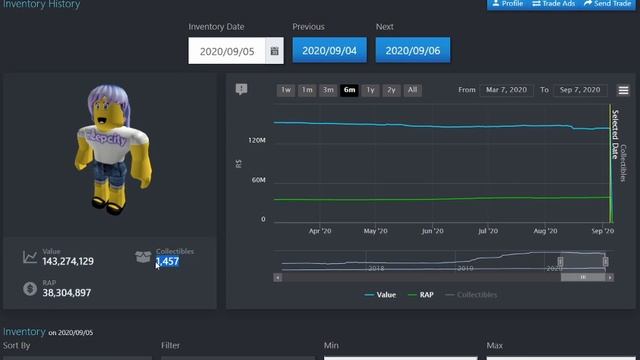Select the All chart range
This screenshot has width=640, height=360.
click(x=413, y=90)
